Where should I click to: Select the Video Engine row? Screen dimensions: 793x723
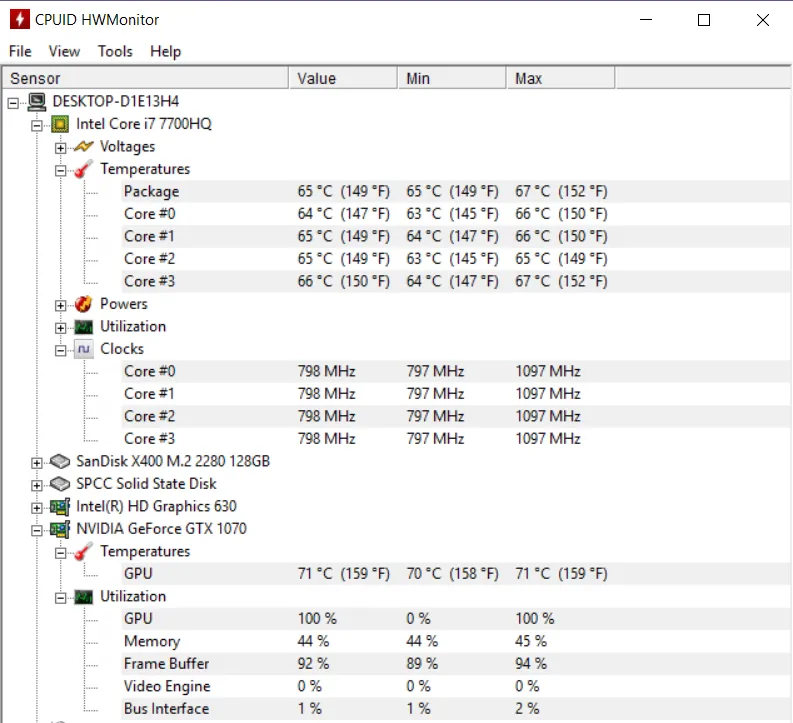[x=456, y=687]
